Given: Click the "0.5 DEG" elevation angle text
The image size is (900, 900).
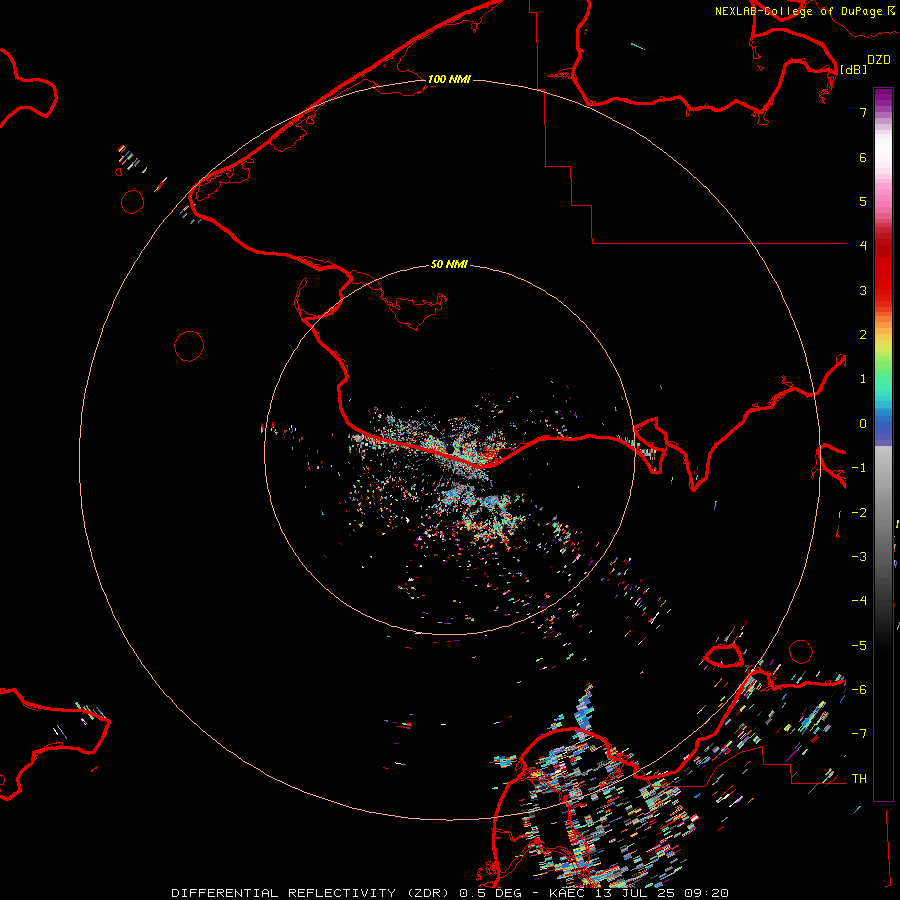Looking at the screenshot, I should (490, 893).
